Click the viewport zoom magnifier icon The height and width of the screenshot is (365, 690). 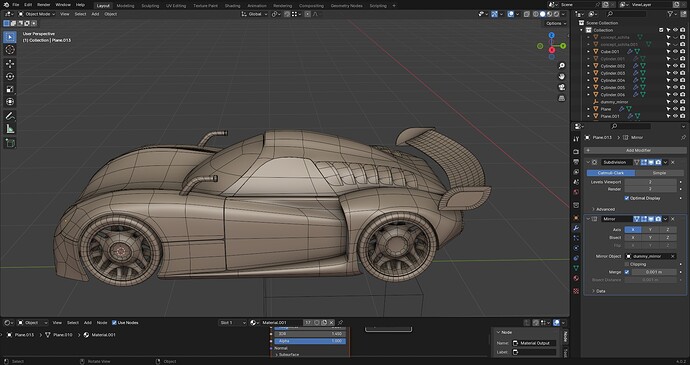point(562,66)
